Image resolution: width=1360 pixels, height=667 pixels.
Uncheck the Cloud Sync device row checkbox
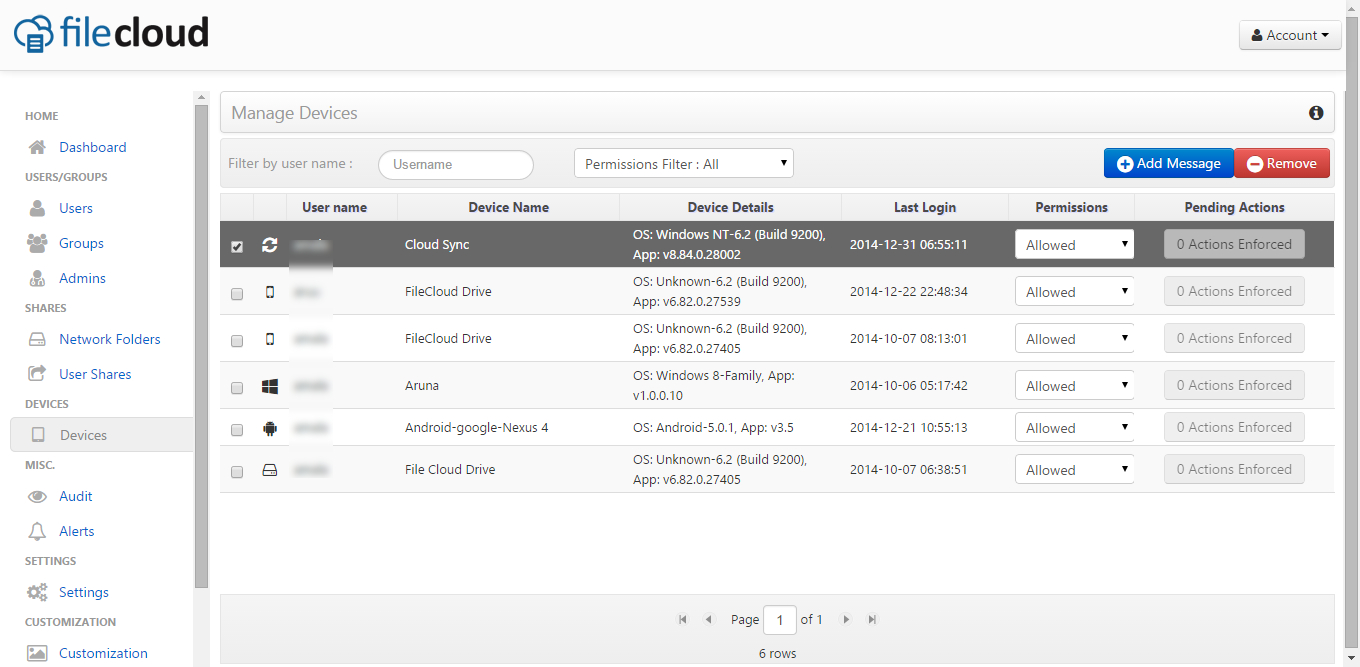coord(236,245)
